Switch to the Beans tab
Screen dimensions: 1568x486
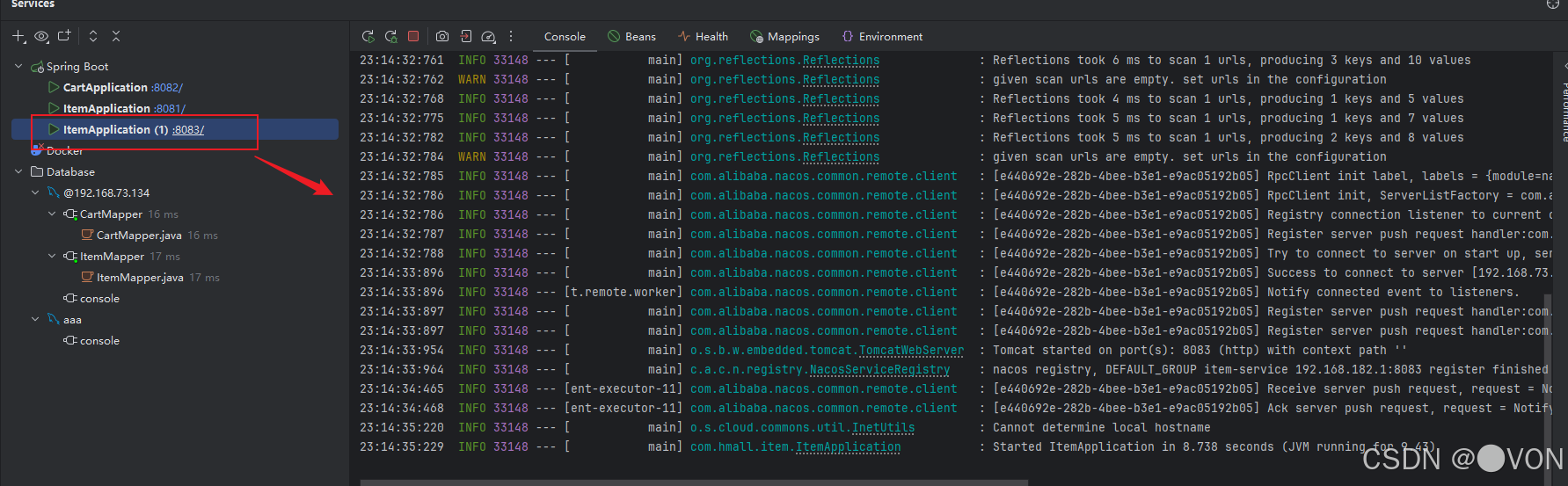631,37
